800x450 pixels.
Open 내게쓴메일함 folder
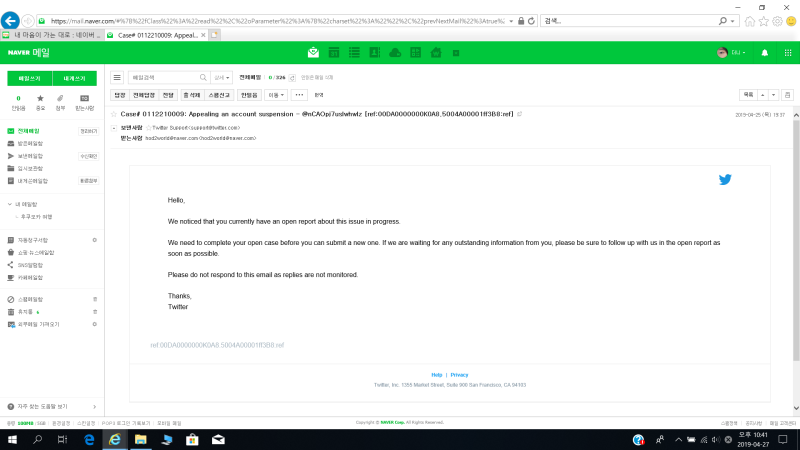click(33, 181)
